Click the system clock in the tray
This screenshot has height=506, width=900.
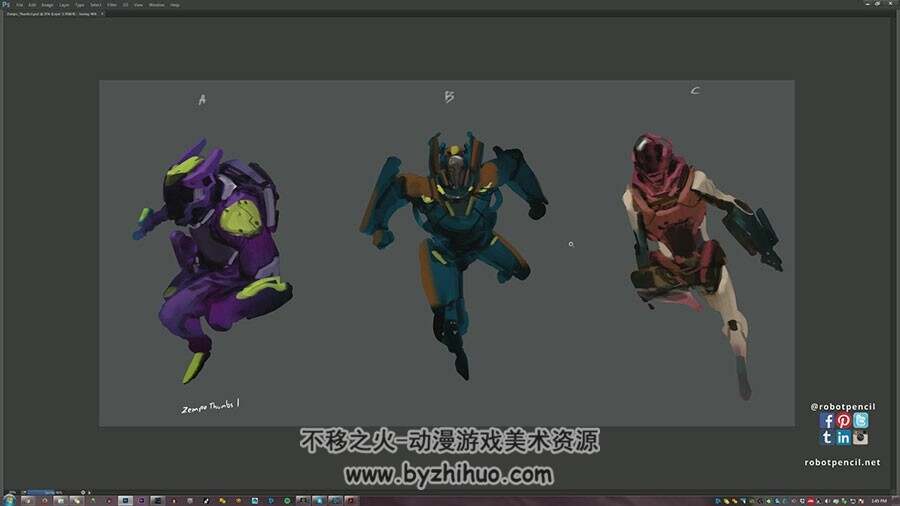[x=878, y=501]
